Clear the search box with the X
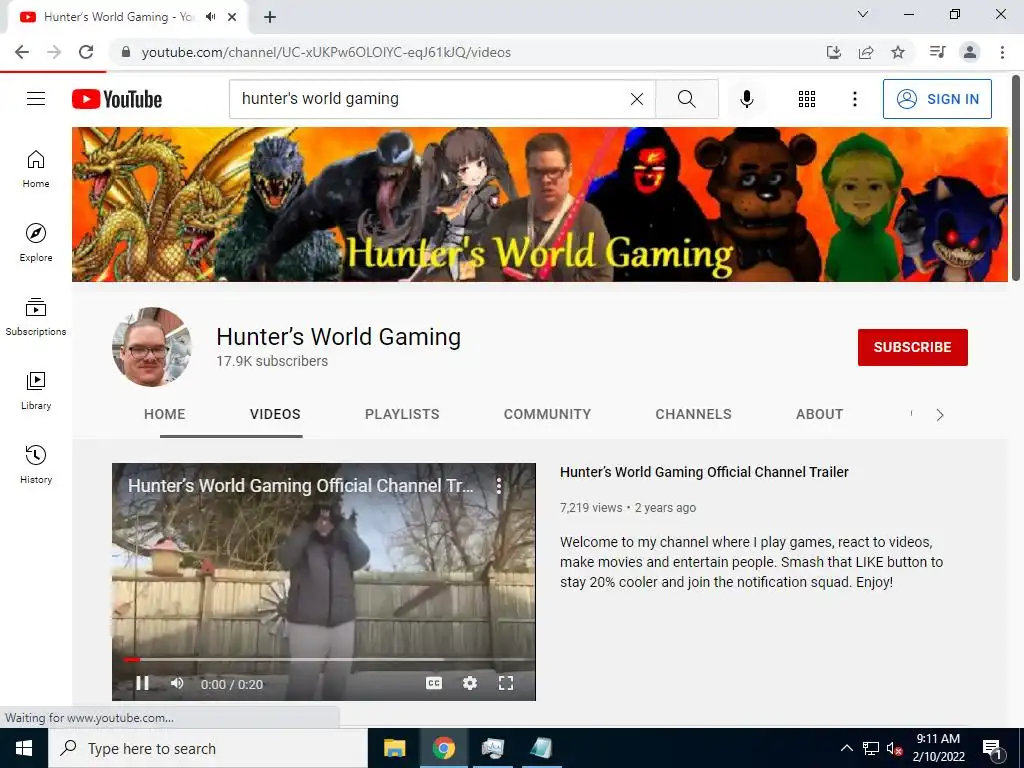This screenshot has width=1024, height=768. pos(637,99)
